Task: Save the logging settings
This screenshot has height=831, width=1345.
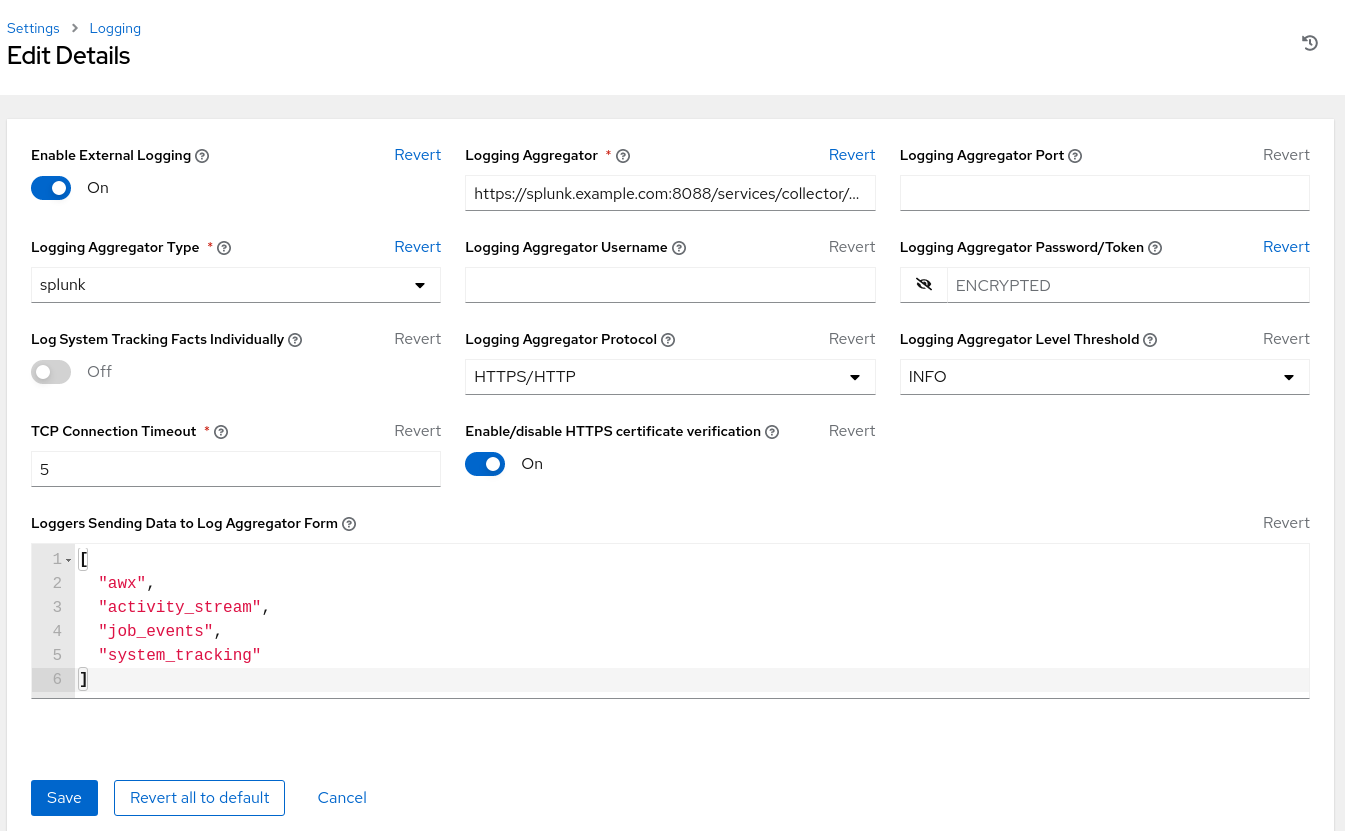Action: [64, 798]
